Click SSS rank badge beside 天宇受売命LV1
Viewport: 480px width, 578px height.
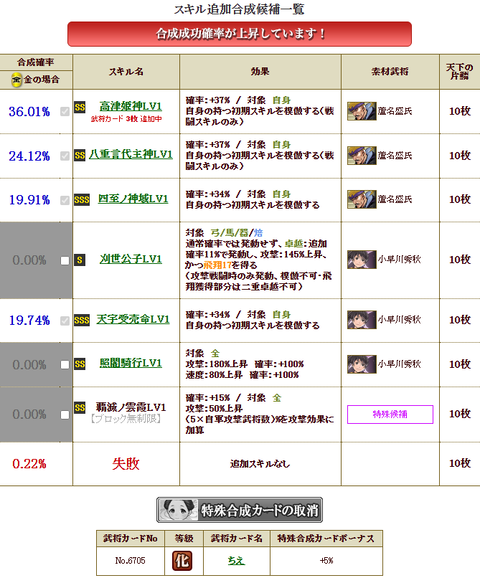pyautogui.click(x=82, y=320)
